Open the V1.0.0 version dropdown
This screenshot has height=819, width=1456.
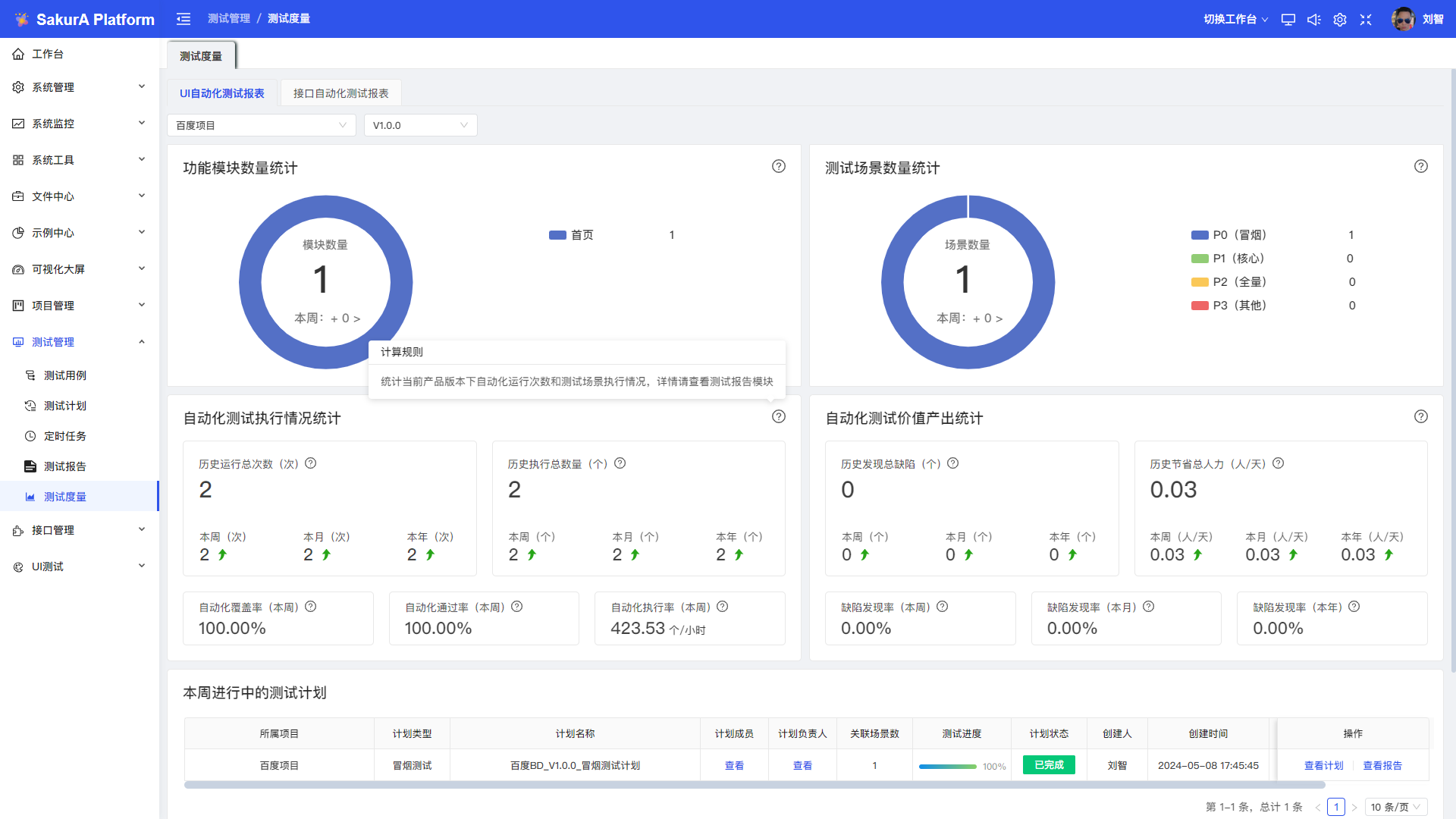pyautogui.click(x=421, y=125)
